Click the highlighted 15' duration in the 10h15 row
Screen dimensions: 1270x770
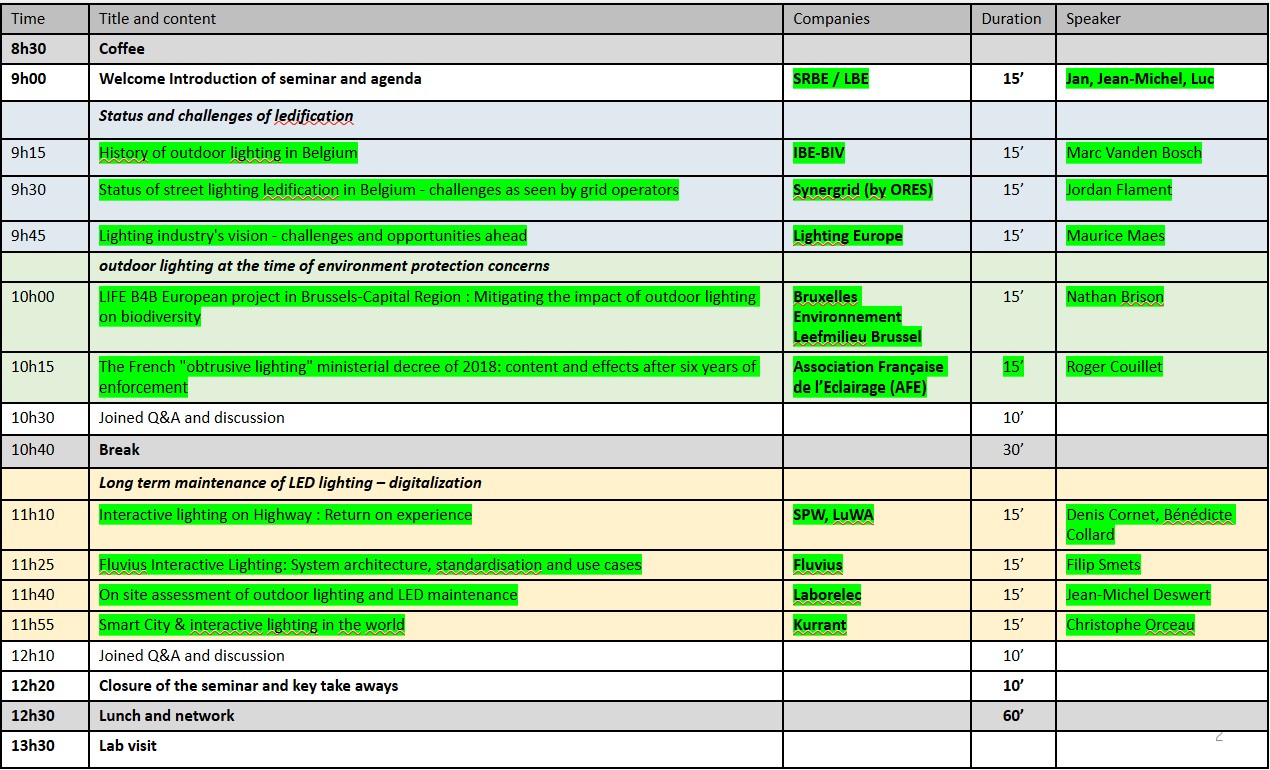(1013, 367)
